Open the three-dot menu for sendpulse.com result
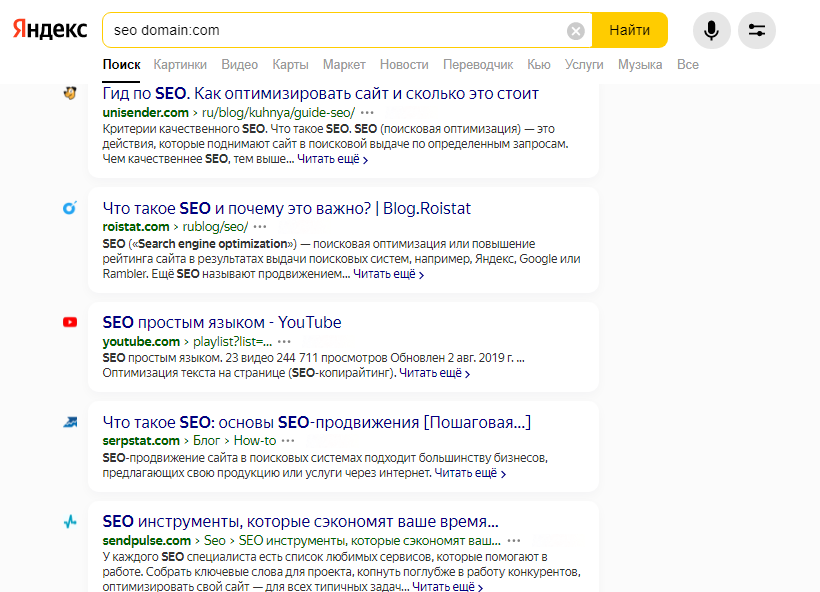The height and width of the screenshot is (592, 820). 514,540
